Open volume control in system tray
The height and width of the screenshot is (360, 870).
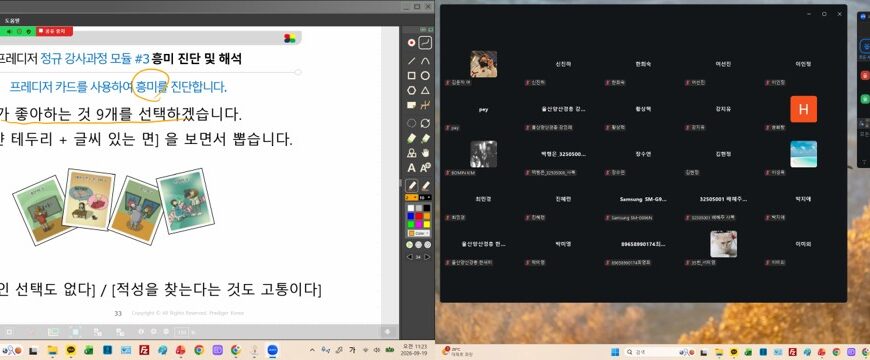377,350
